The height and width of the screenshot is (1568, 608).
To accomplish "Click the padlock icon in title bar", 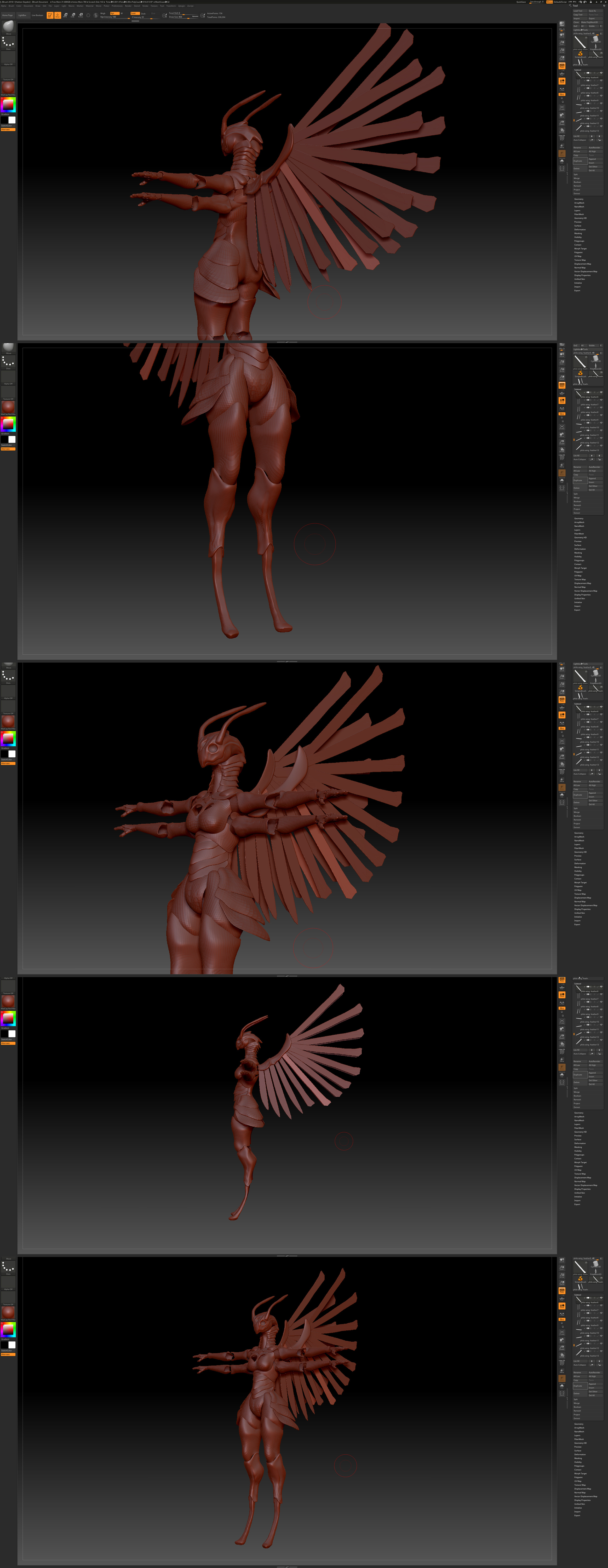I will pos(591,2).
